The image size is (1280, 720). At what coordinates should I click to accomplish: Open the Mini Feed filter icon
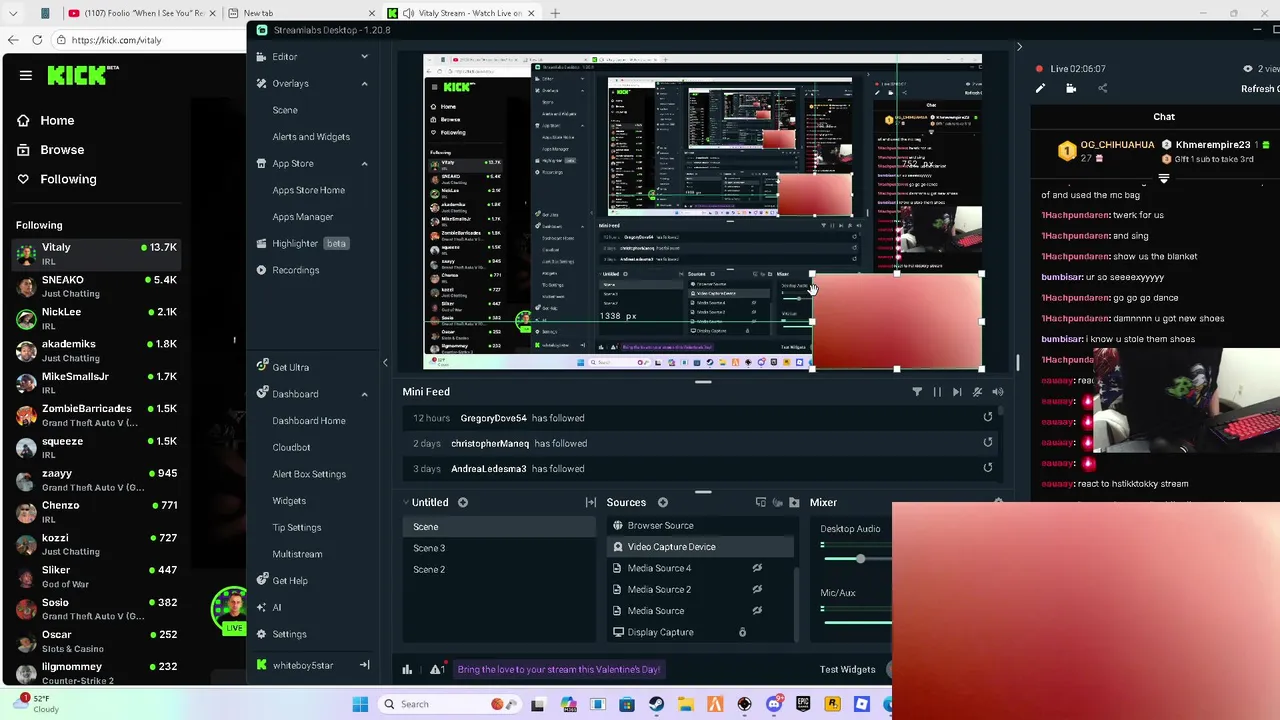click(x=917, y=392)
